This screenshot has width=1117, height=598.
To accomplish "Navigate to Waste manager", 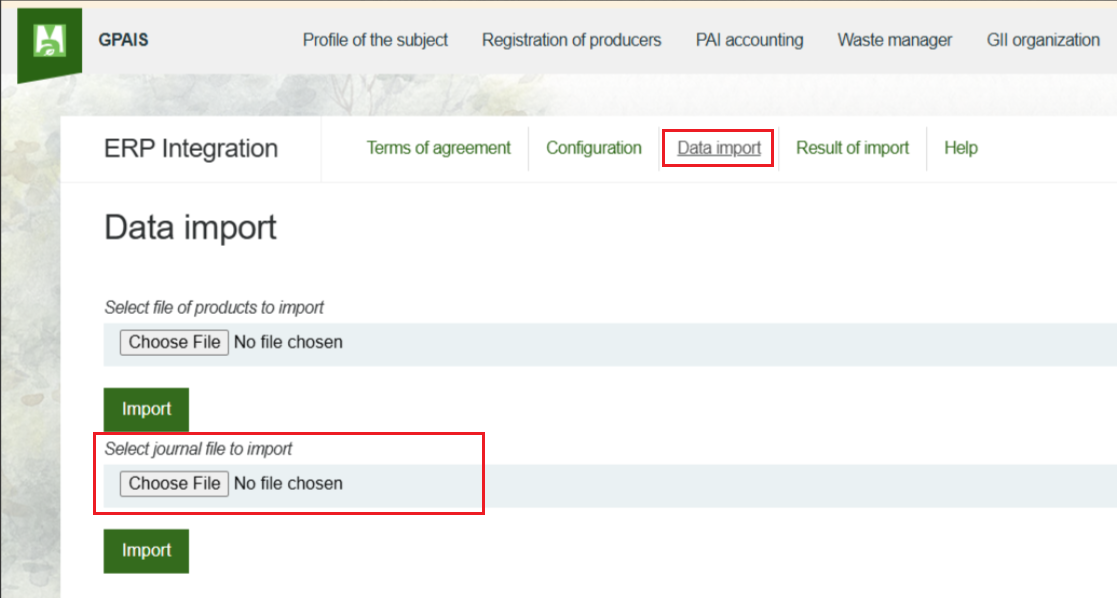I will 894,40.
